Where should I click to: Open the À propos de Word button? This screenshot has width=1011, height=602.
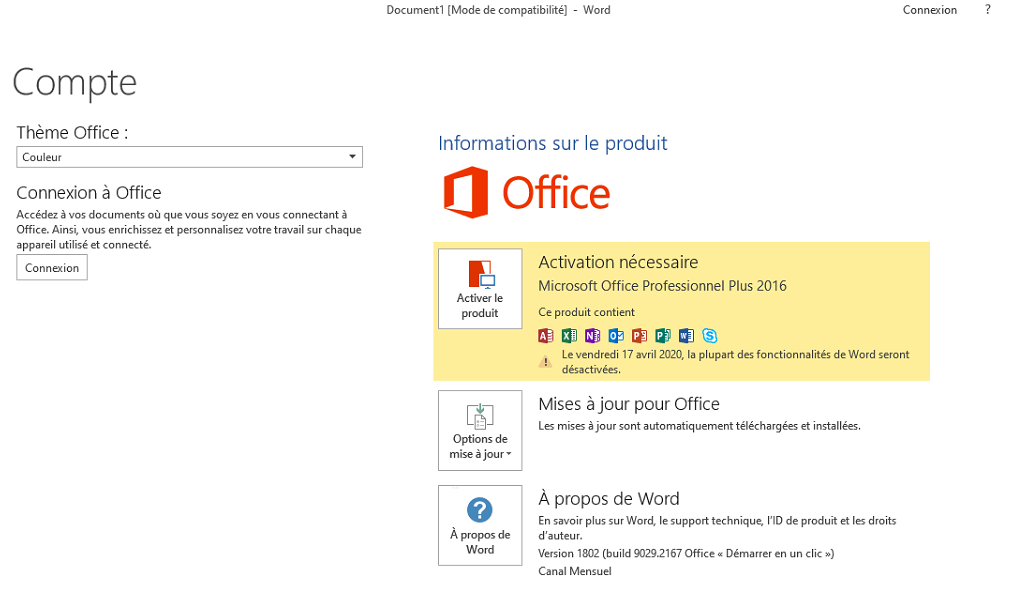click(480, 525)
